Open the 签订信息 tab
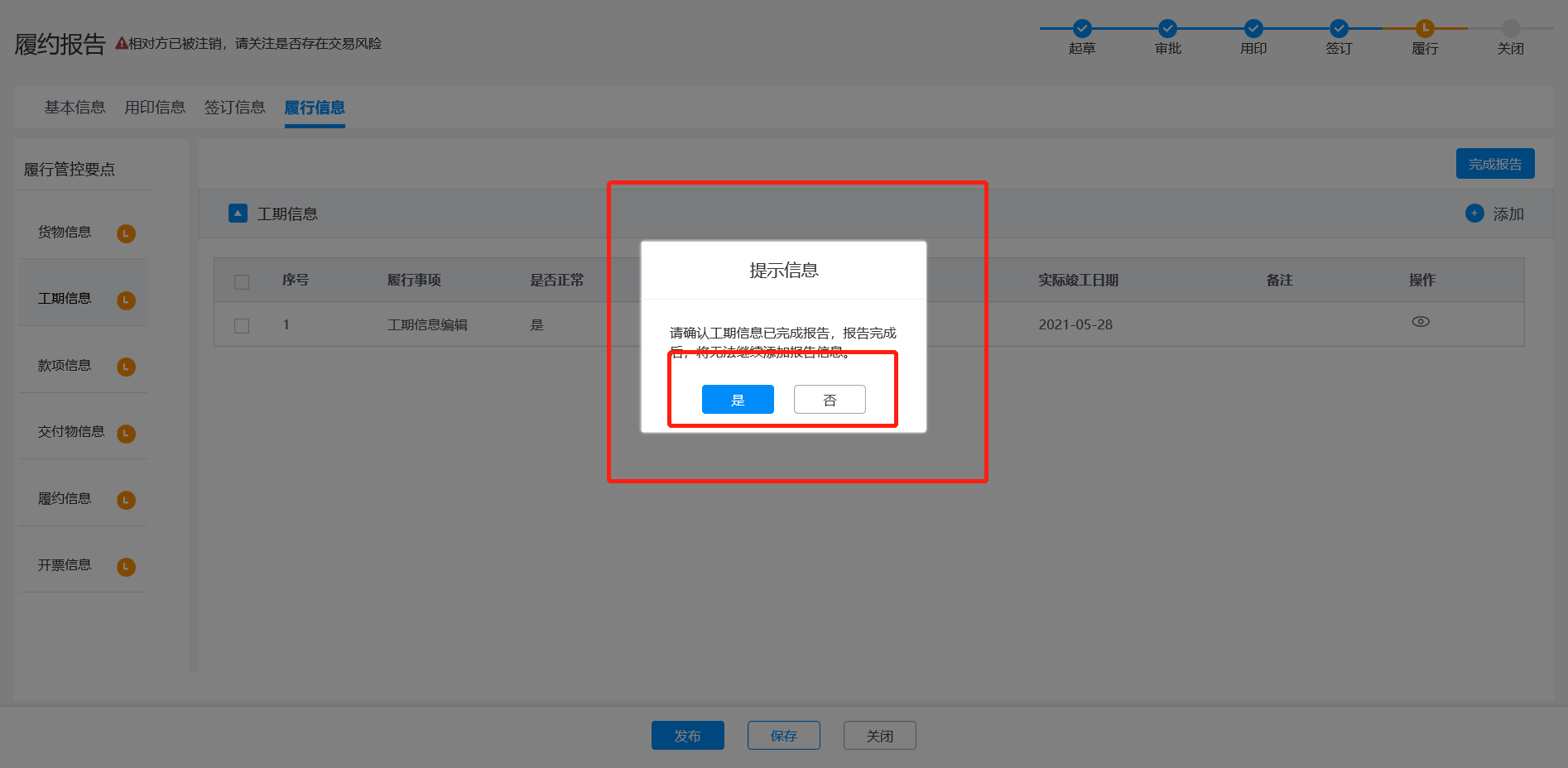Image resolution: width=1568 pixels, height=768 pixels. point(234,108)
